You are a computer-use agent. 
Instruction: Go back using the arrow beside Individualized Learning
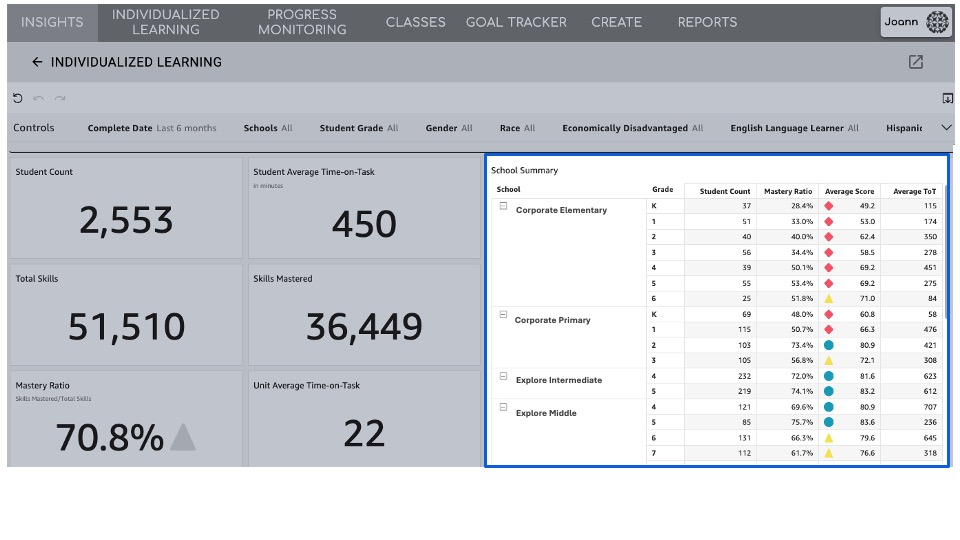pos(37,62)
